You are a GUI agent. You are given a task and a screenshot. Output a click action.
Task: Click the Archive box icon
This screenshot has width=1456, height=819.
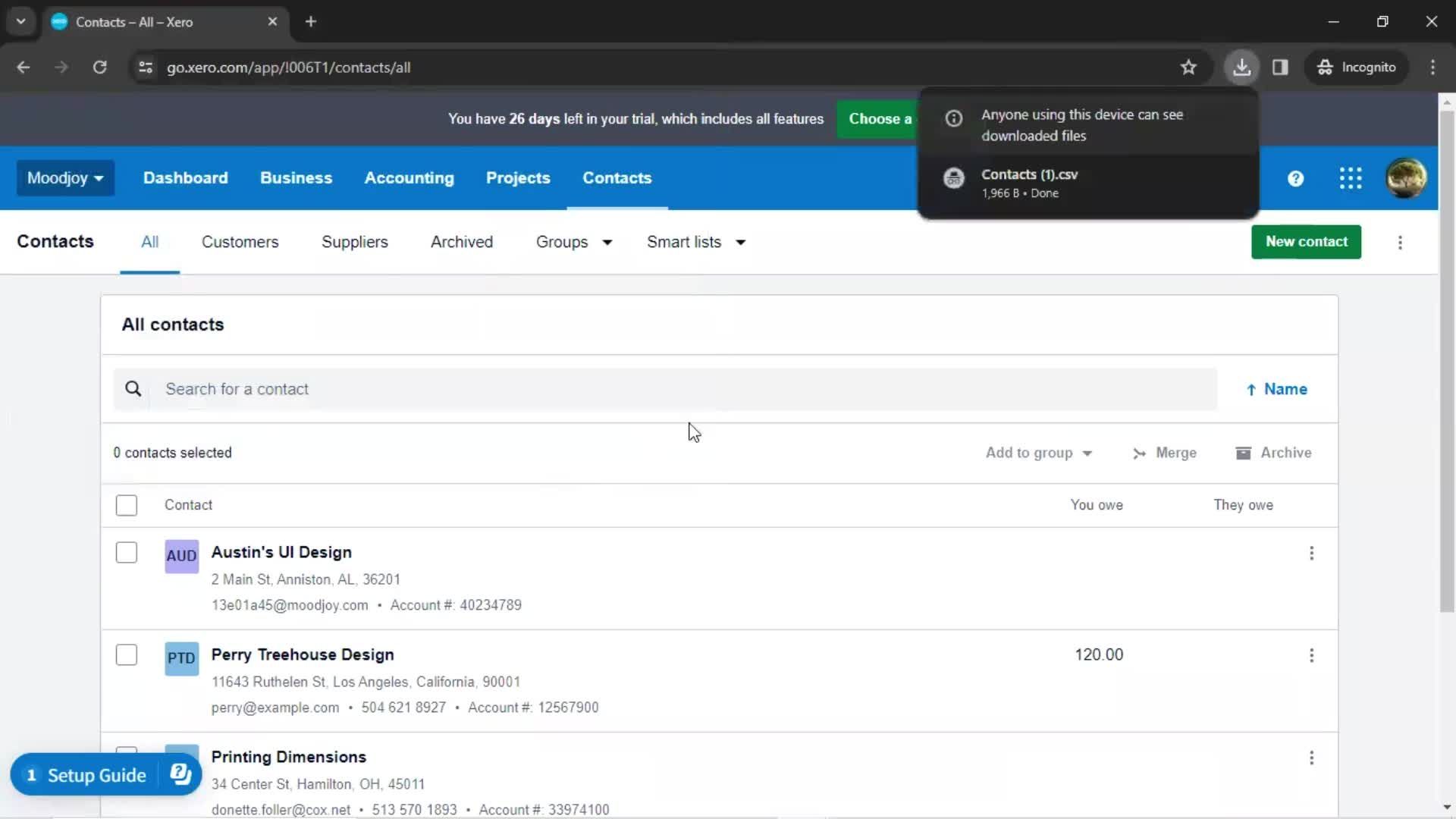[x=1243, y=453]
